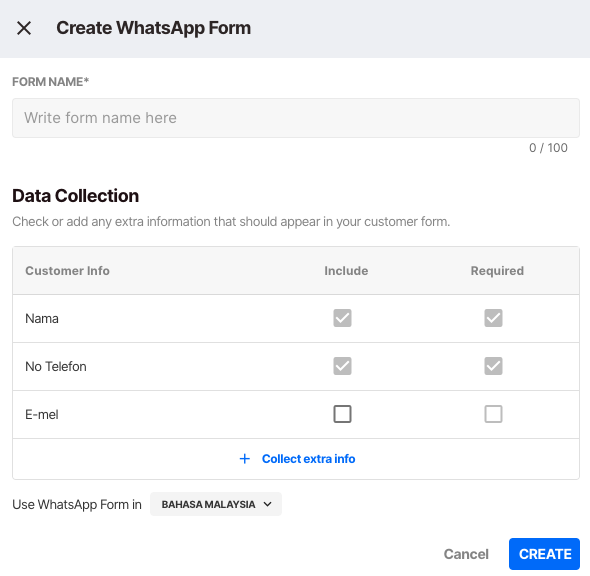Click the Data Collection heading
Screen dimensions: 590x576
(76, 196)
